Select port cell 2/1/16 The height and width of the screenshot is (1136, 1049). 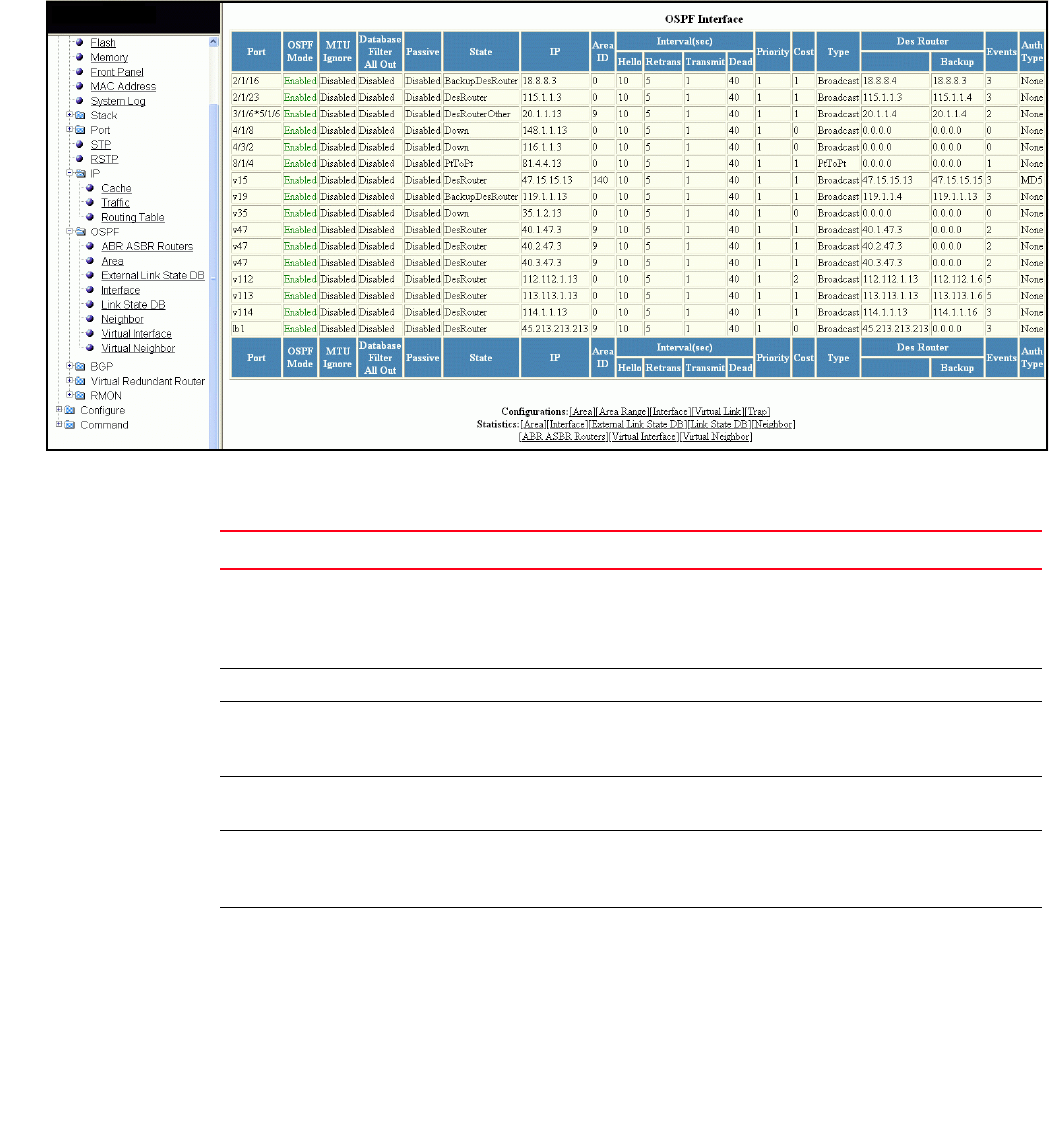[x=256, y=81]
